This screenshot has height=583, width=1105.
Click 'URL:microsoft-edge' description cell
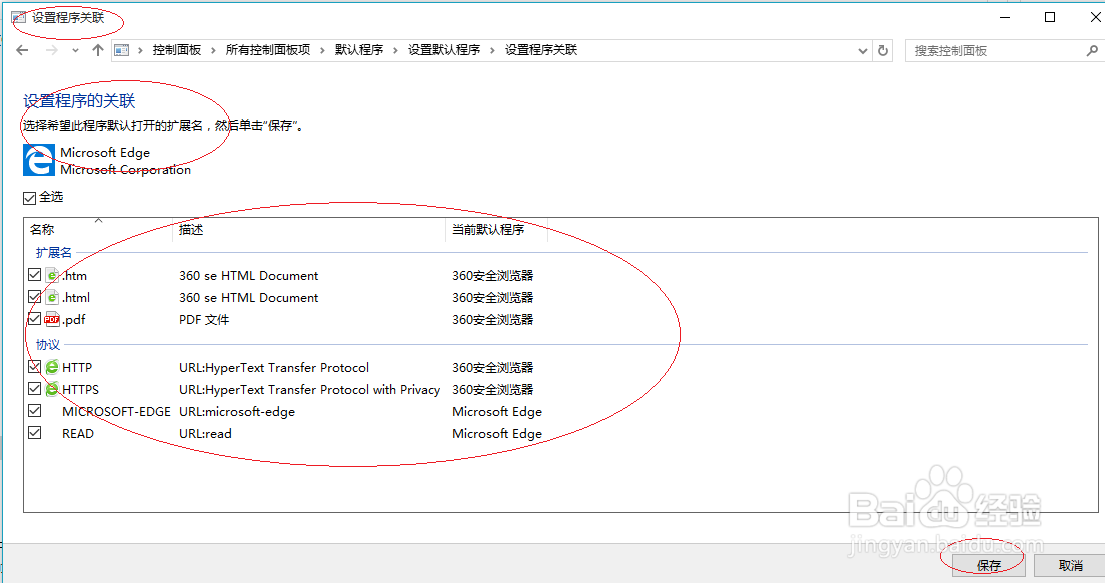pos(237,412)
